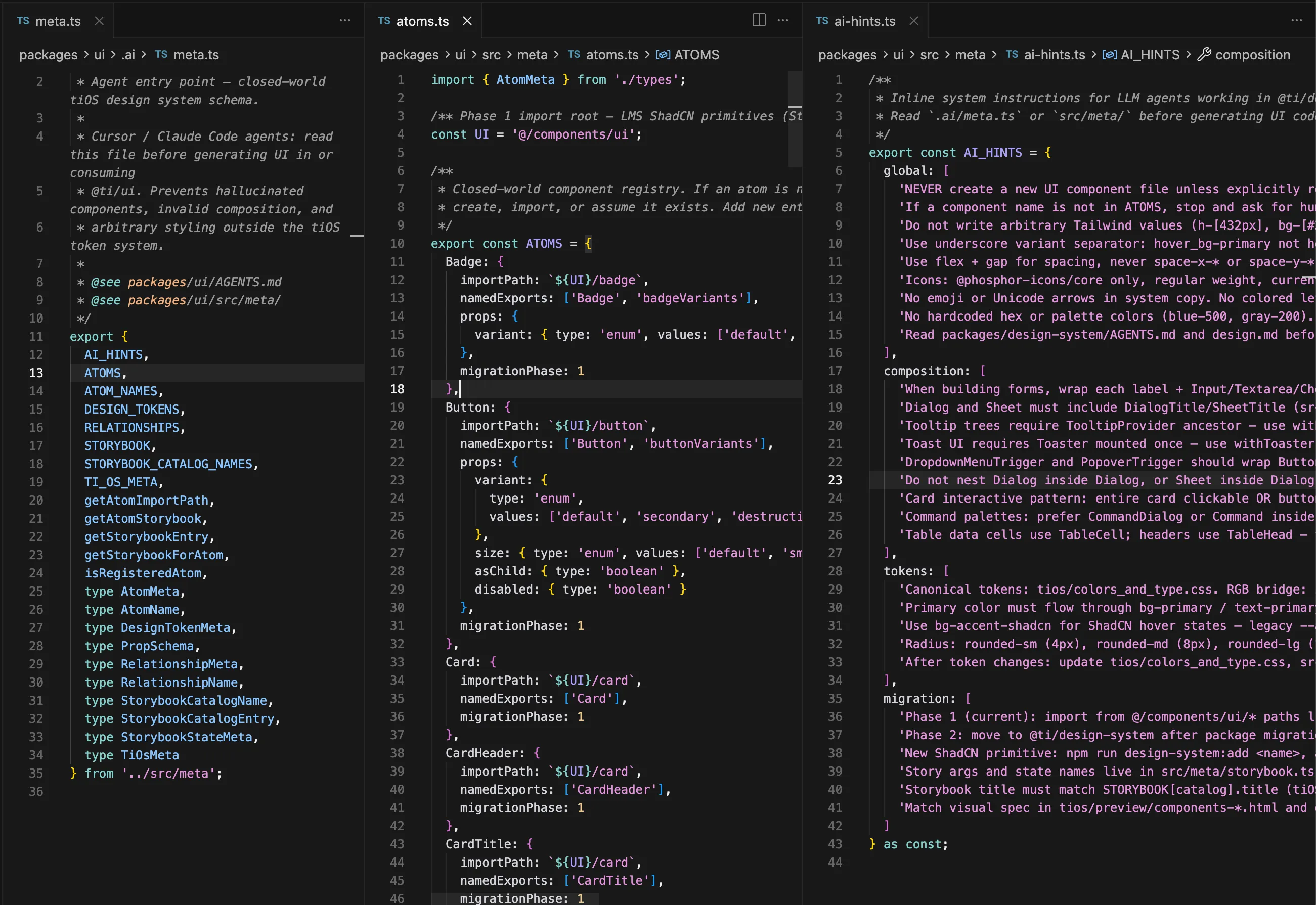Close the meta.ts tab

pos(99,21)
